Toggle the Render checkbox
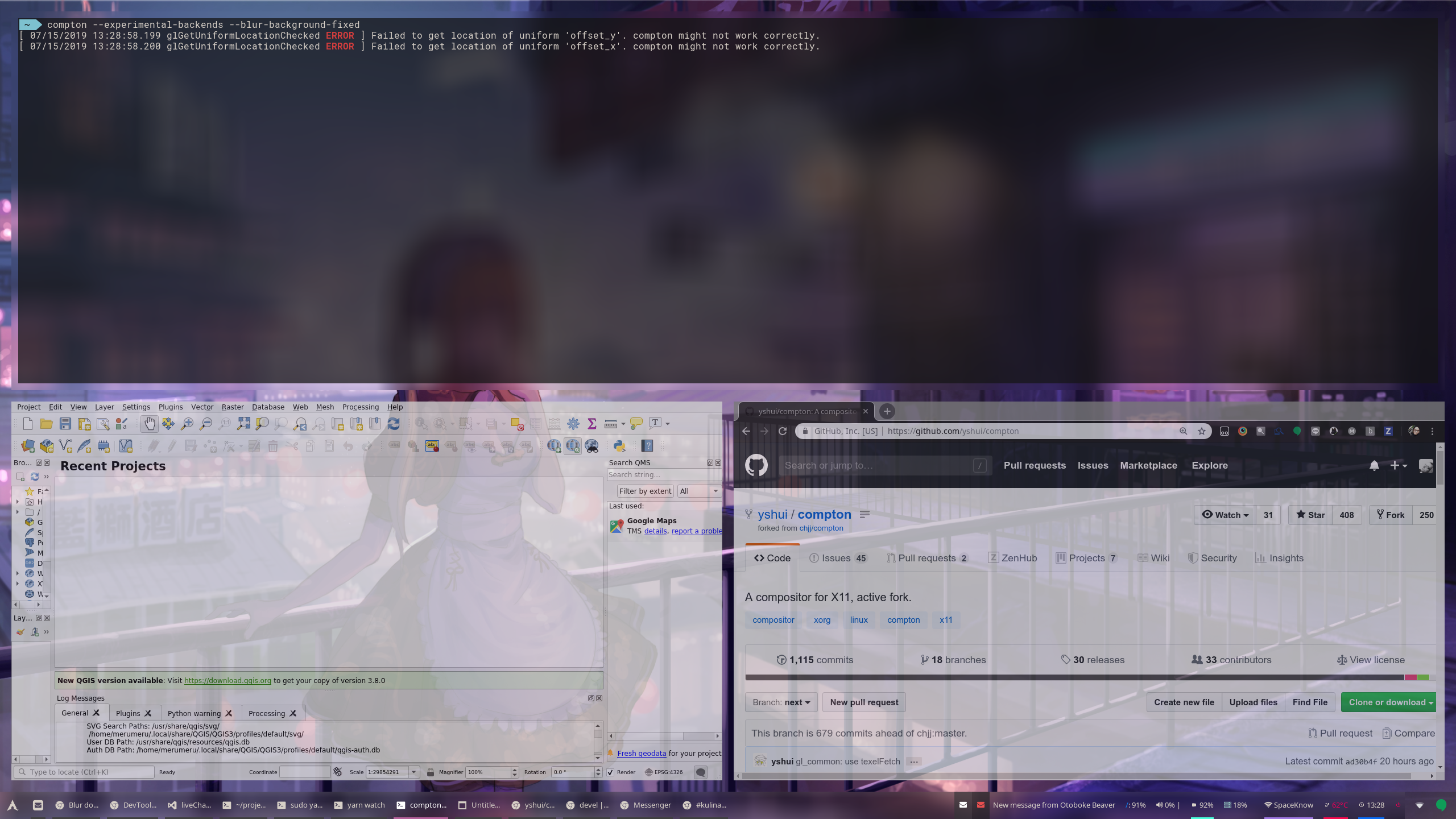 (610, 772)
